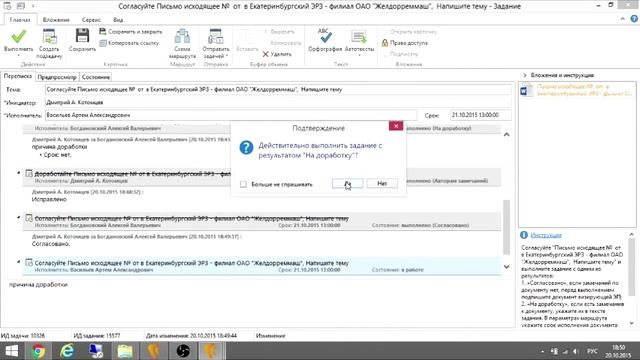Open File Explorer folder icon on taskbar

pos(125,351)
